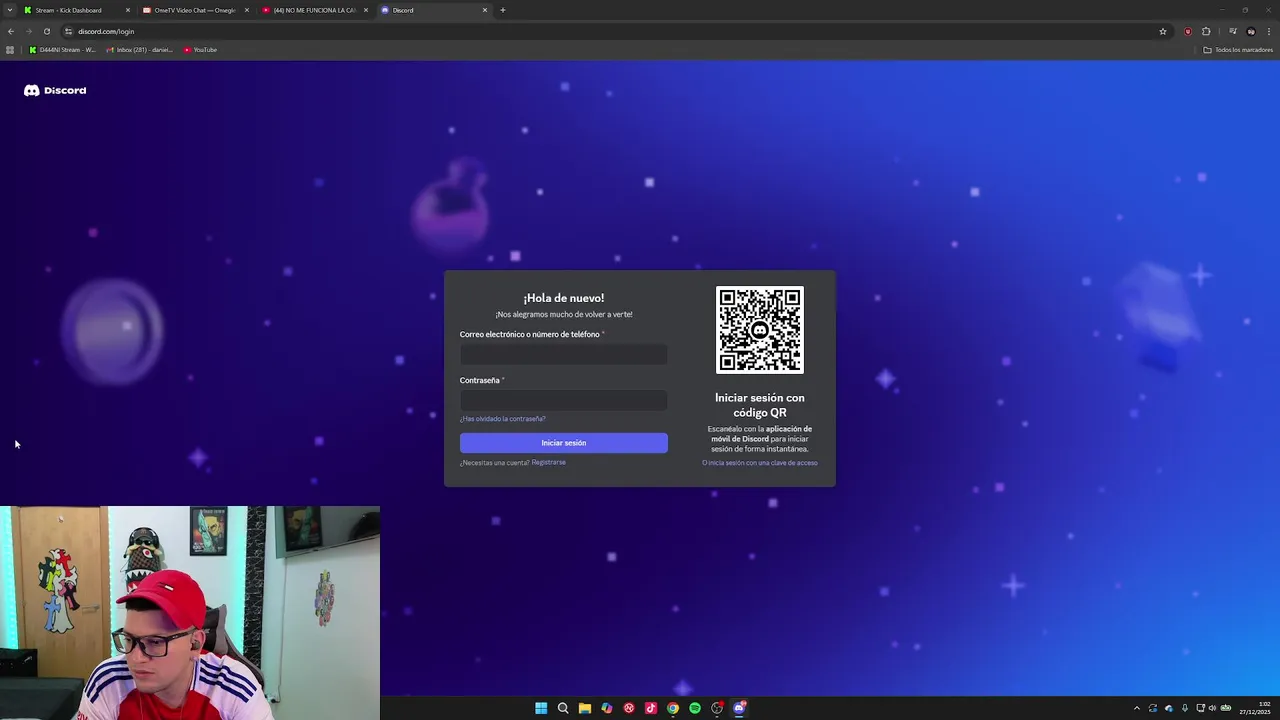The image size is (1280, 720).
Task: Click the sync icon in system tray
Action: point(1152,708)
